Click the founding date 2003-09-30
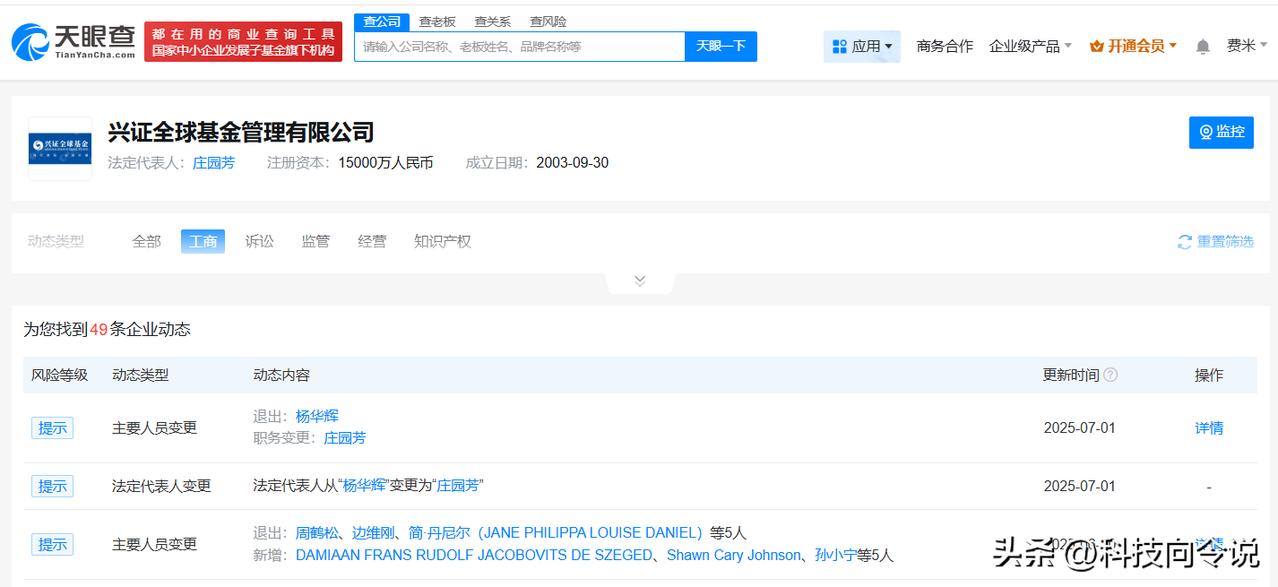1278x587 pixels. point(572,163)
